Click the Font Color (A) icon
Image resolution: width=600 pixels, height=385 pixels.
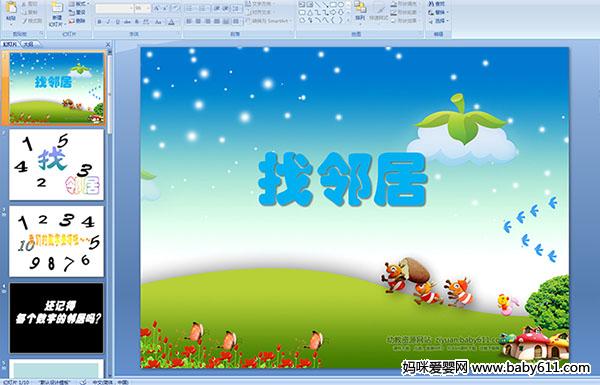pos(171,22)
